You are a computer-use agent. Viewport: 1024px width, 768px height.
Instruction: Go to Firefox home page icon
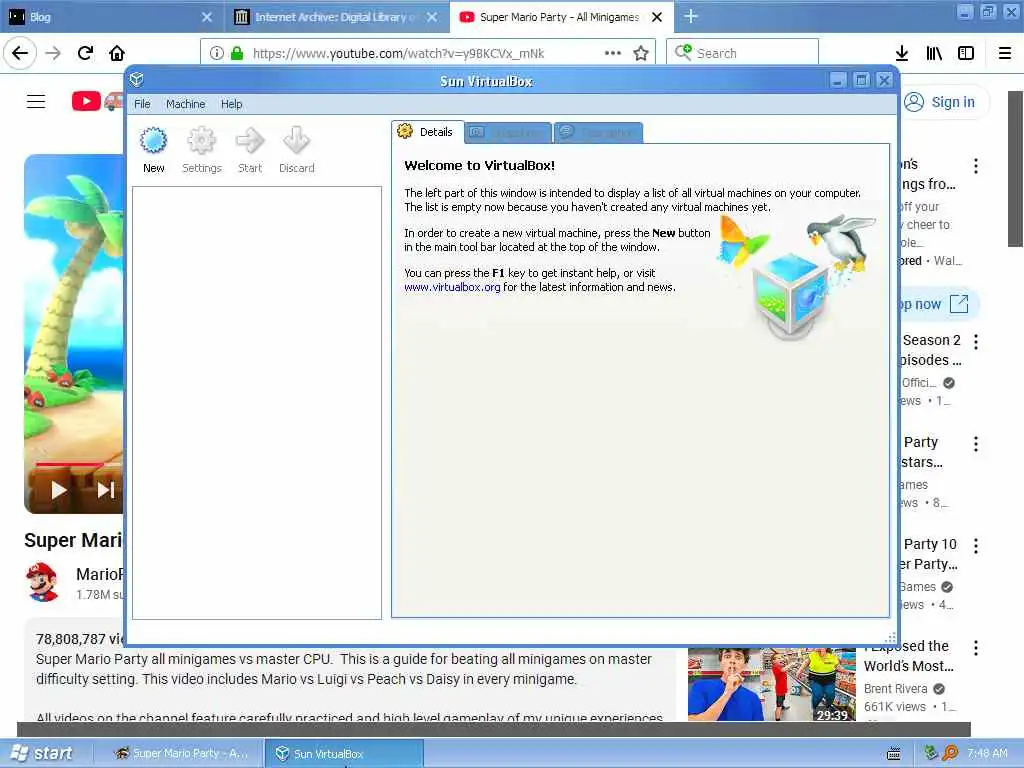[x=117, y=53]
